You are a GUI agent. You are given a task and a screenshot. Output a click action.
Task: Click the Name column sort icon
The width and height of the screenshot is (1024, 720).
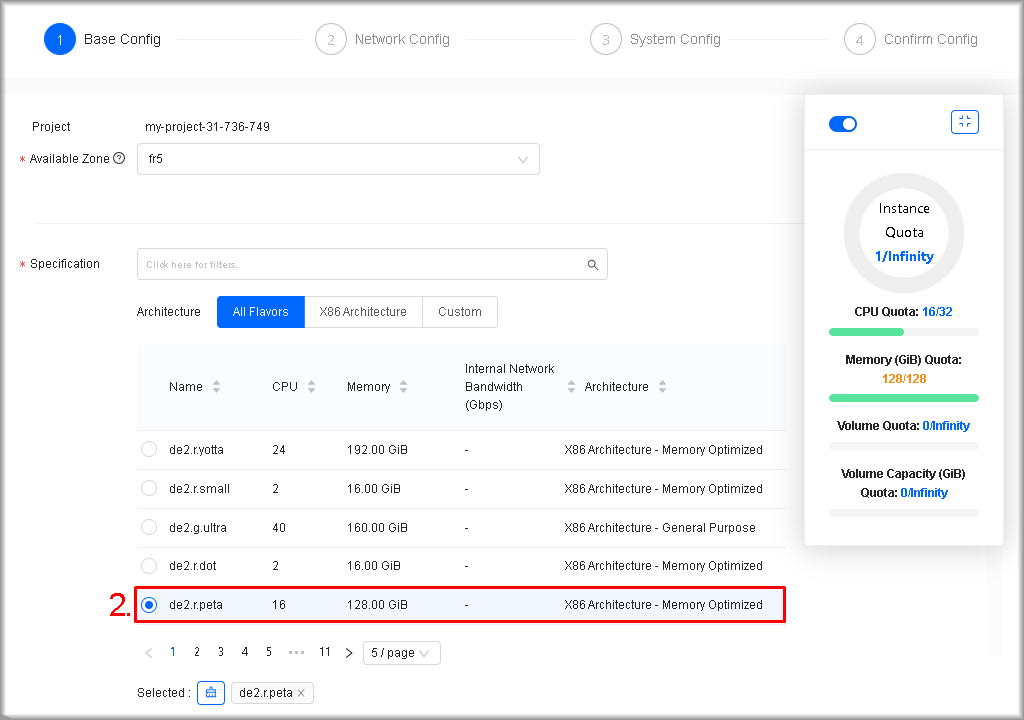click(216, 387)
